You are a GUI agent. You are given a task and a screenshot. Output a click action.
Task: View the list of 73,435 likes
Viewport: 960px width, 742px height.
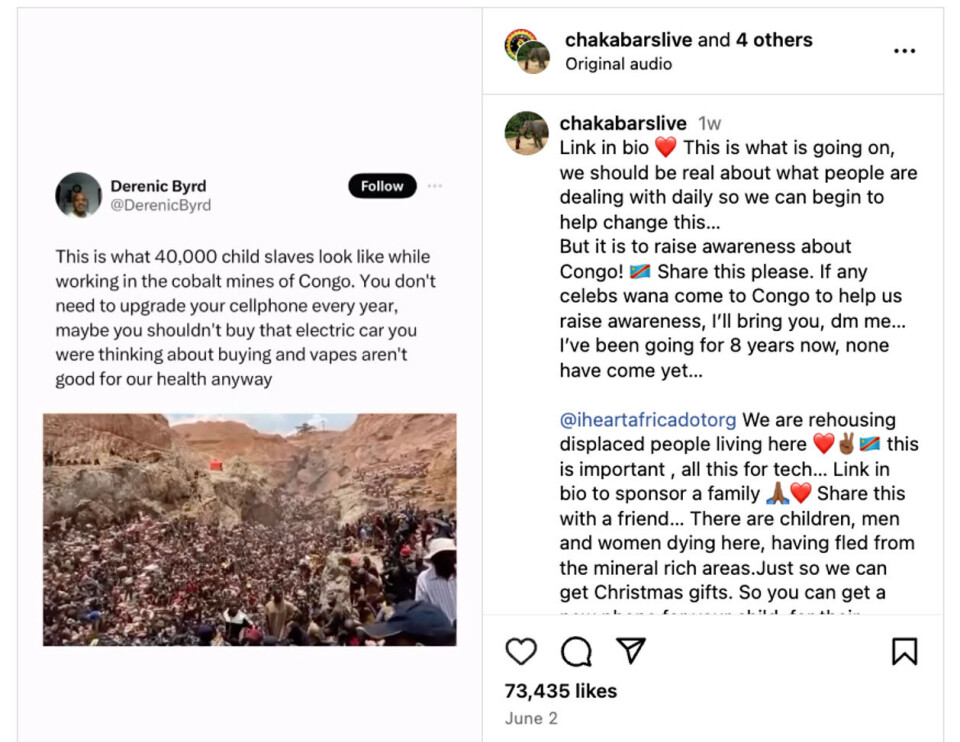(560, 691)
